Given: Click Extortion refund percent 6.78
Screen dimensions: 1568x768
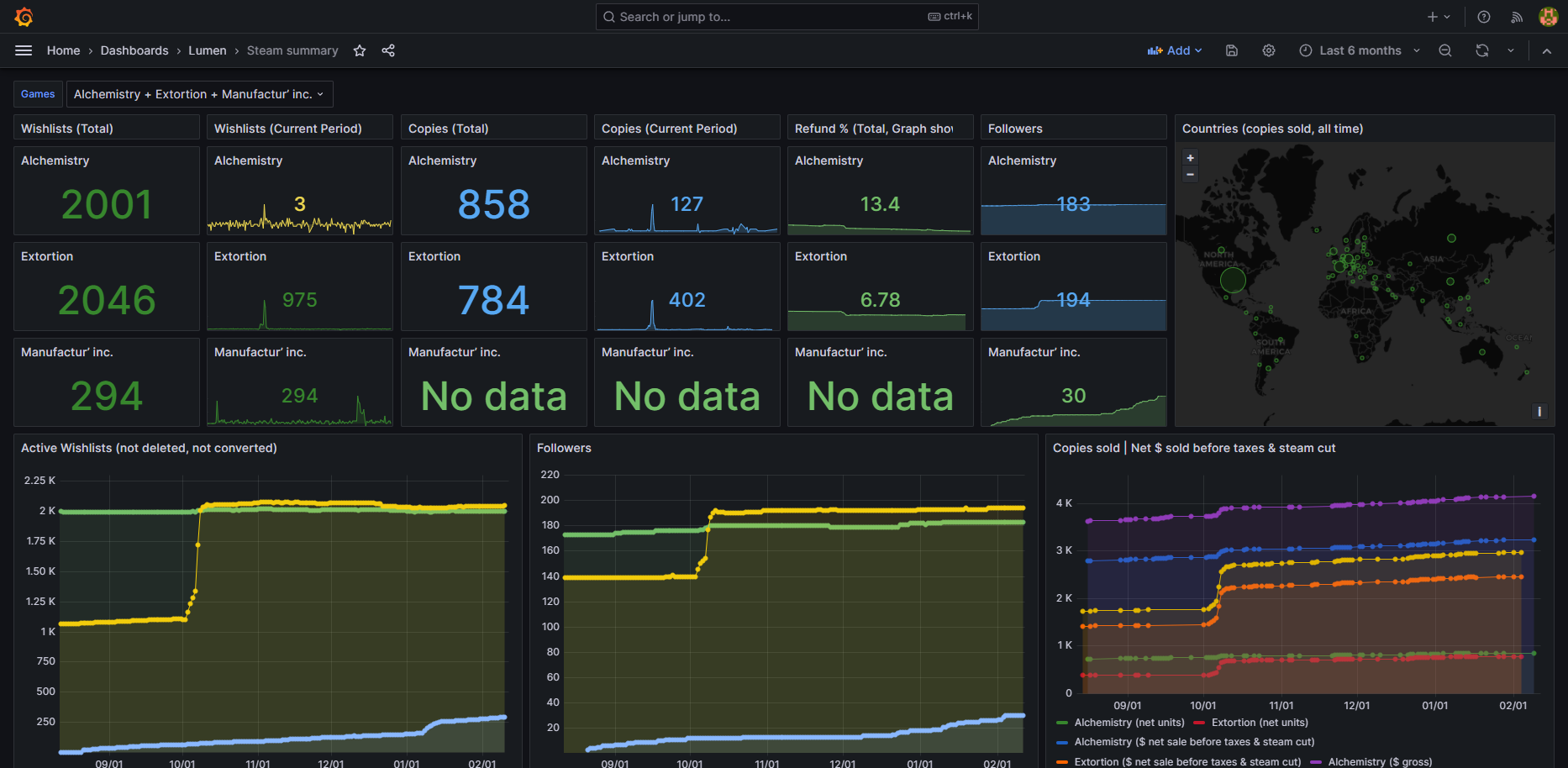Looking at the screenshot, I should 880,300.
